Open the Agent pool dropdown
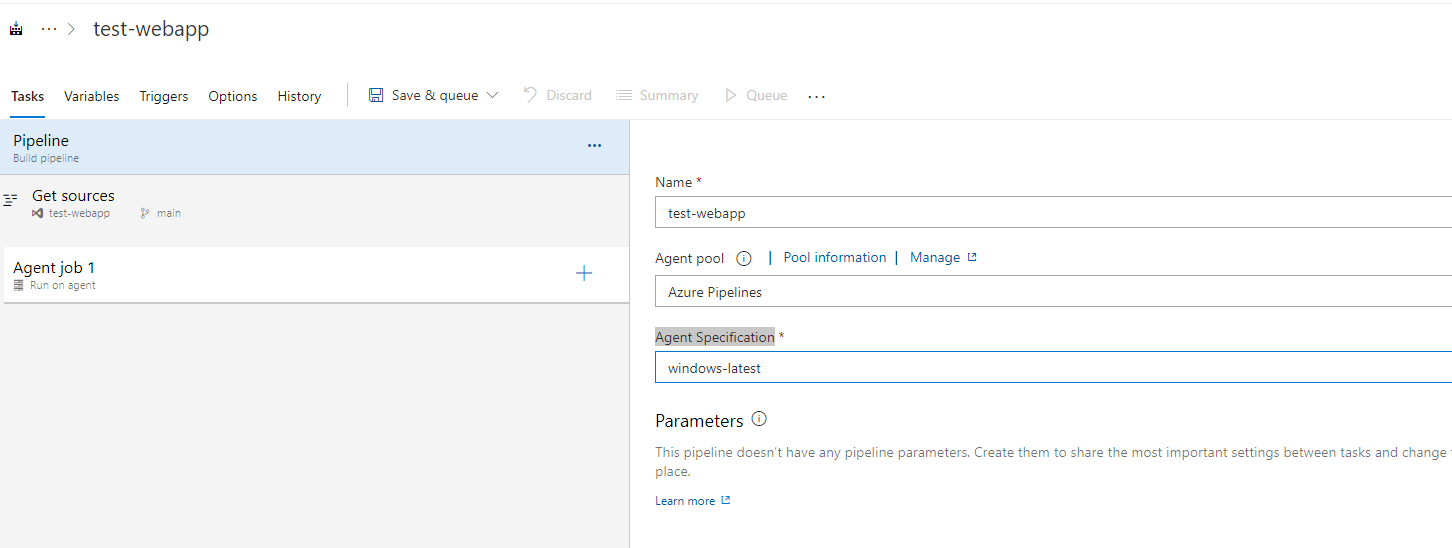The width and height of the screenshot is (1452, 548). tap(1052, 292)
